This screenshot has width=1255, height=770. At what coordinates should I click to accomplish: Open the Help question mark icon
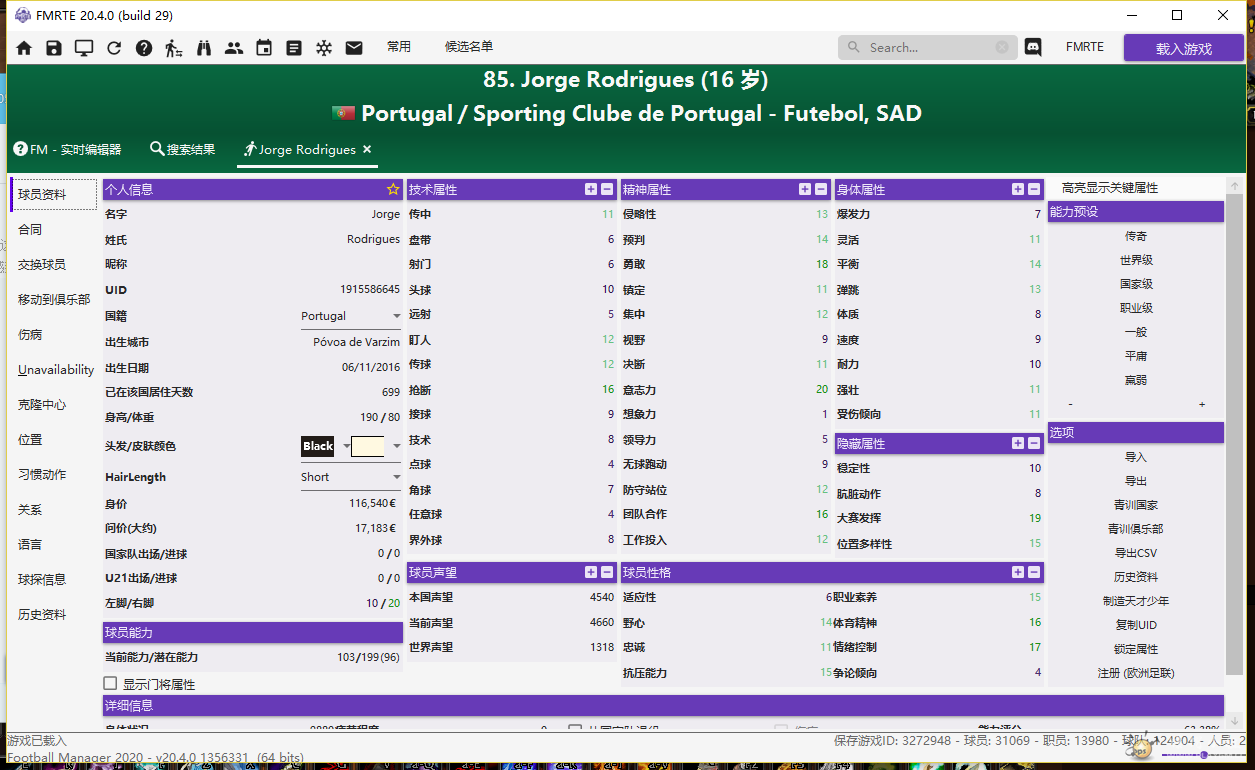(x=144, y=47)
